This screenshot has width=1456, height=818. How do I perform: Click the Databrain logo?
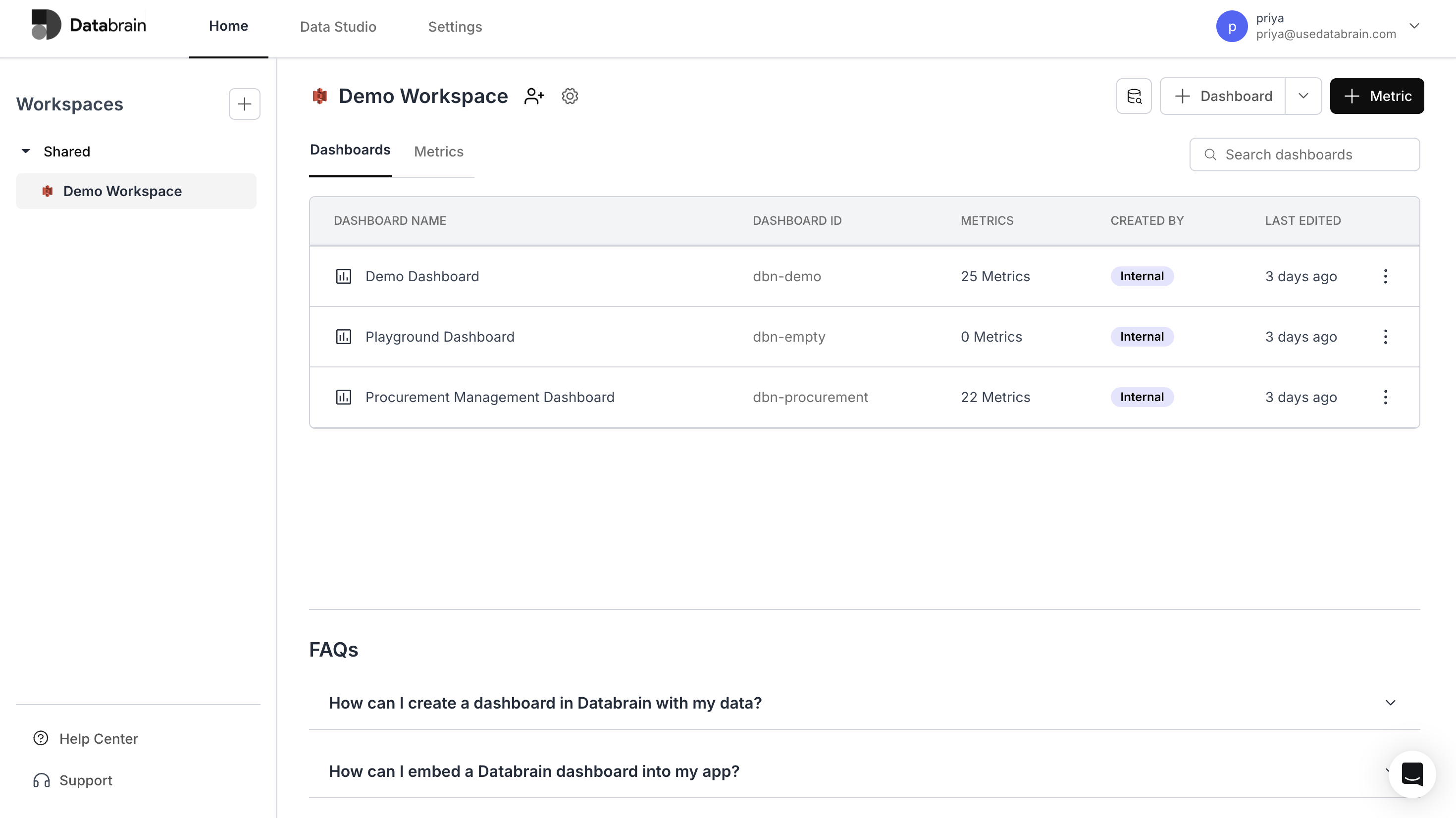coord(88,25)
